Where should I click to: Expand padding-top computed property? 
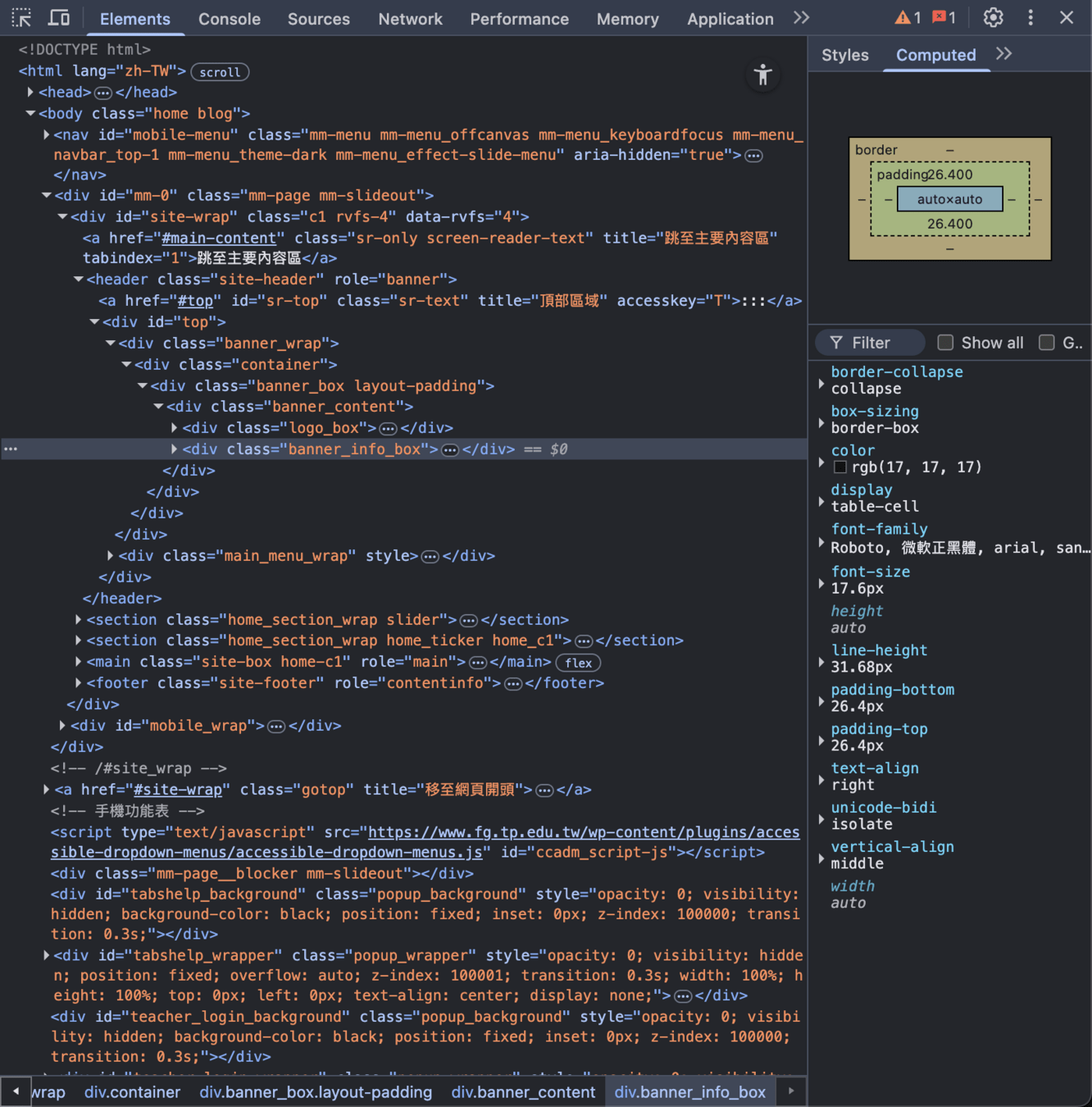(x=821, y=740)
